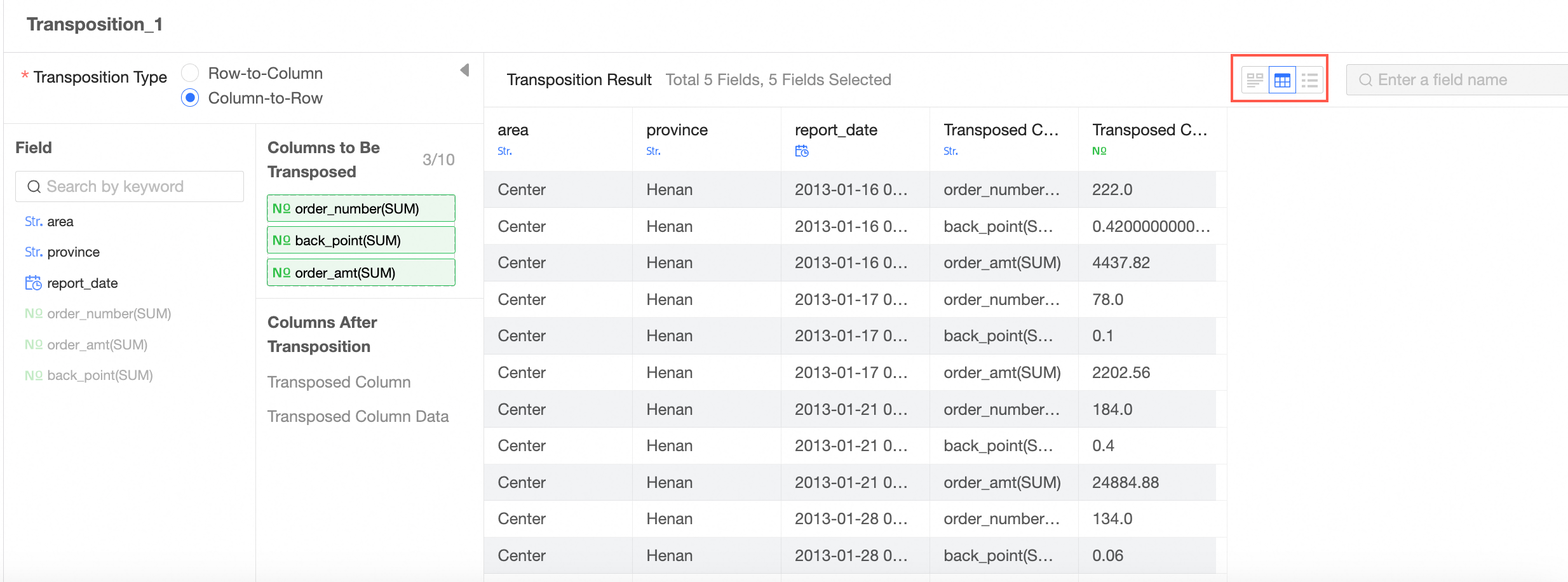This screenshot has height=582, width=1568.
Task: Click the Str. type icon beside area field
Action: click(33, 221)
